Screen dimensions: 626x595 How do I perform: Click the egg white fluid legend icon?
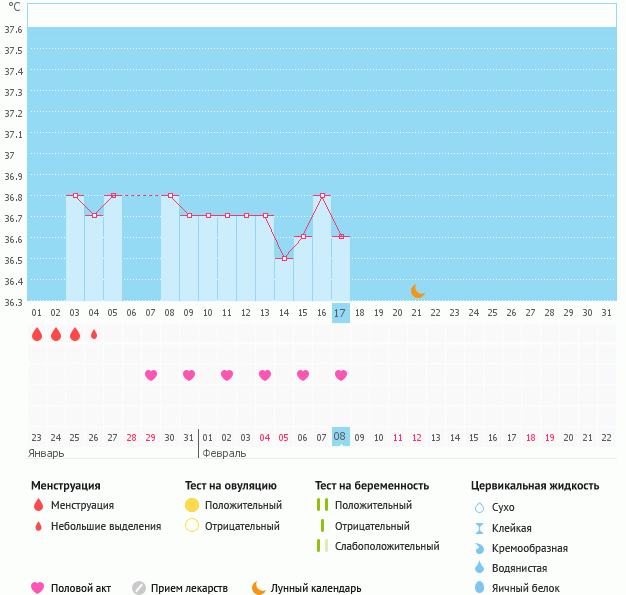[478, 588]
